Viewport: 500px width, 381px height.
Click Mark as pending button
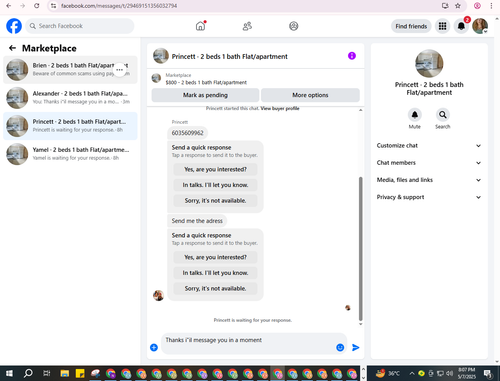(x=205, y=95)
